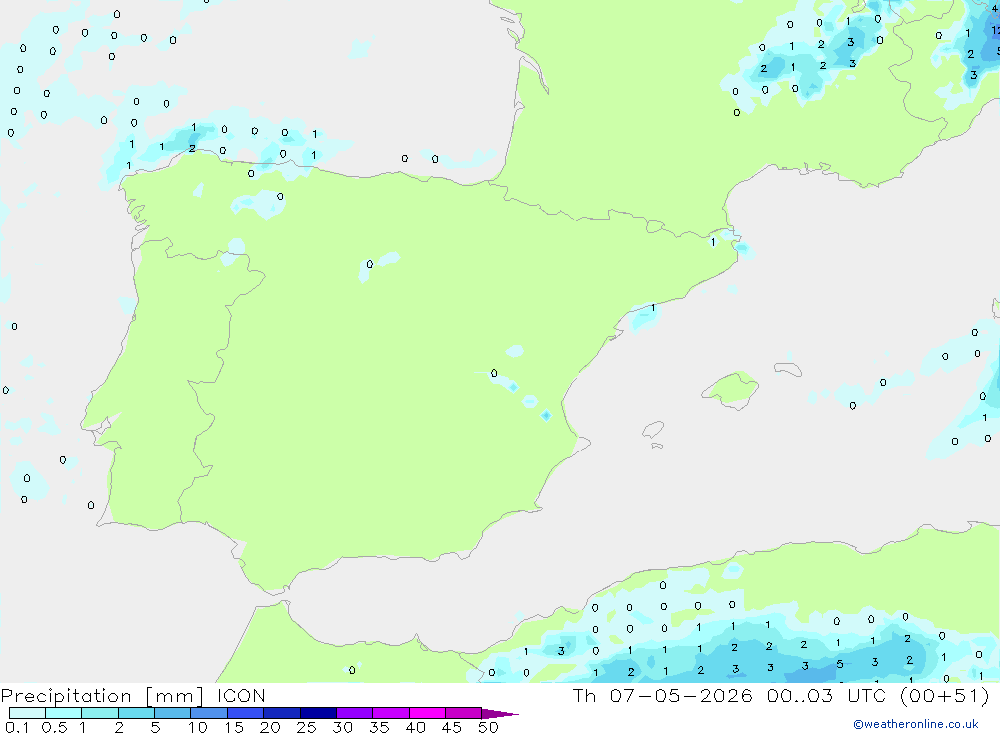Click Ibiza island on the map

point(653,430)
